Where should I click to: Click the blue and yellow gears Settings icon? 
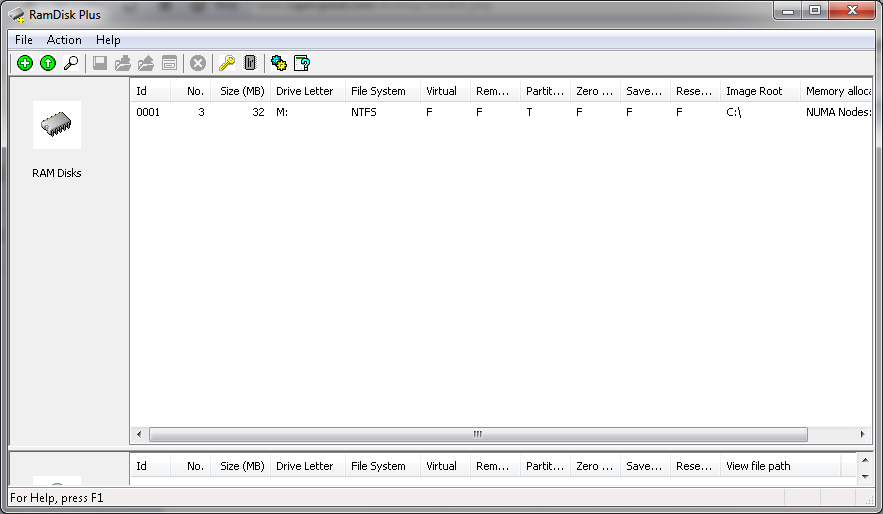click(279, 63)
